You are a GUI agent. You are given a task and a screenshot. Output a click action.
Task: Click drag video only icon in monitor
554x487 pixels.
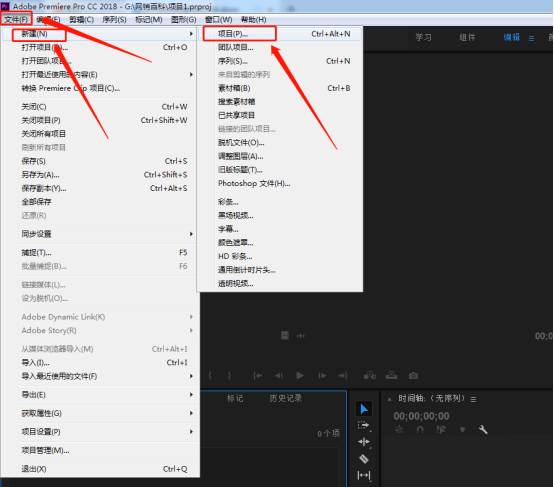point(285,335)
